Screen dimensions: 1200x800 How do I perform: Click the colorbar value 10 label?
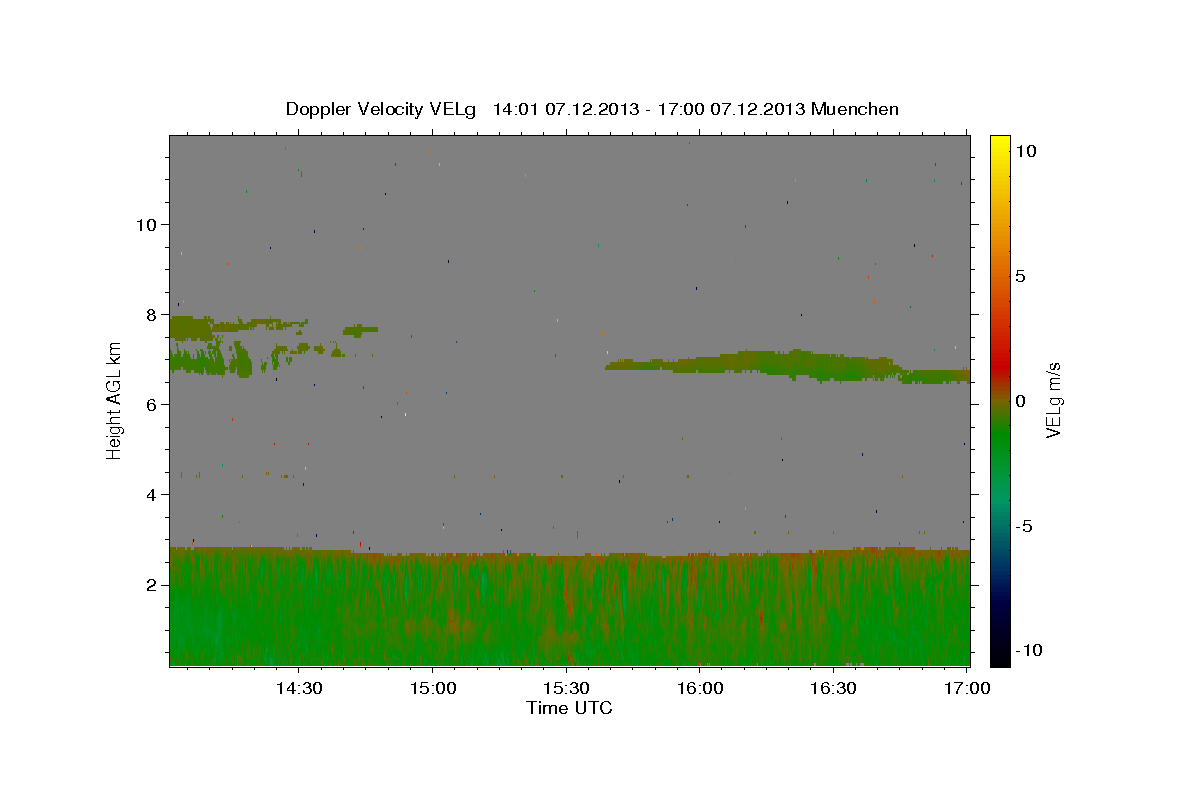(x=1025, y=151)
